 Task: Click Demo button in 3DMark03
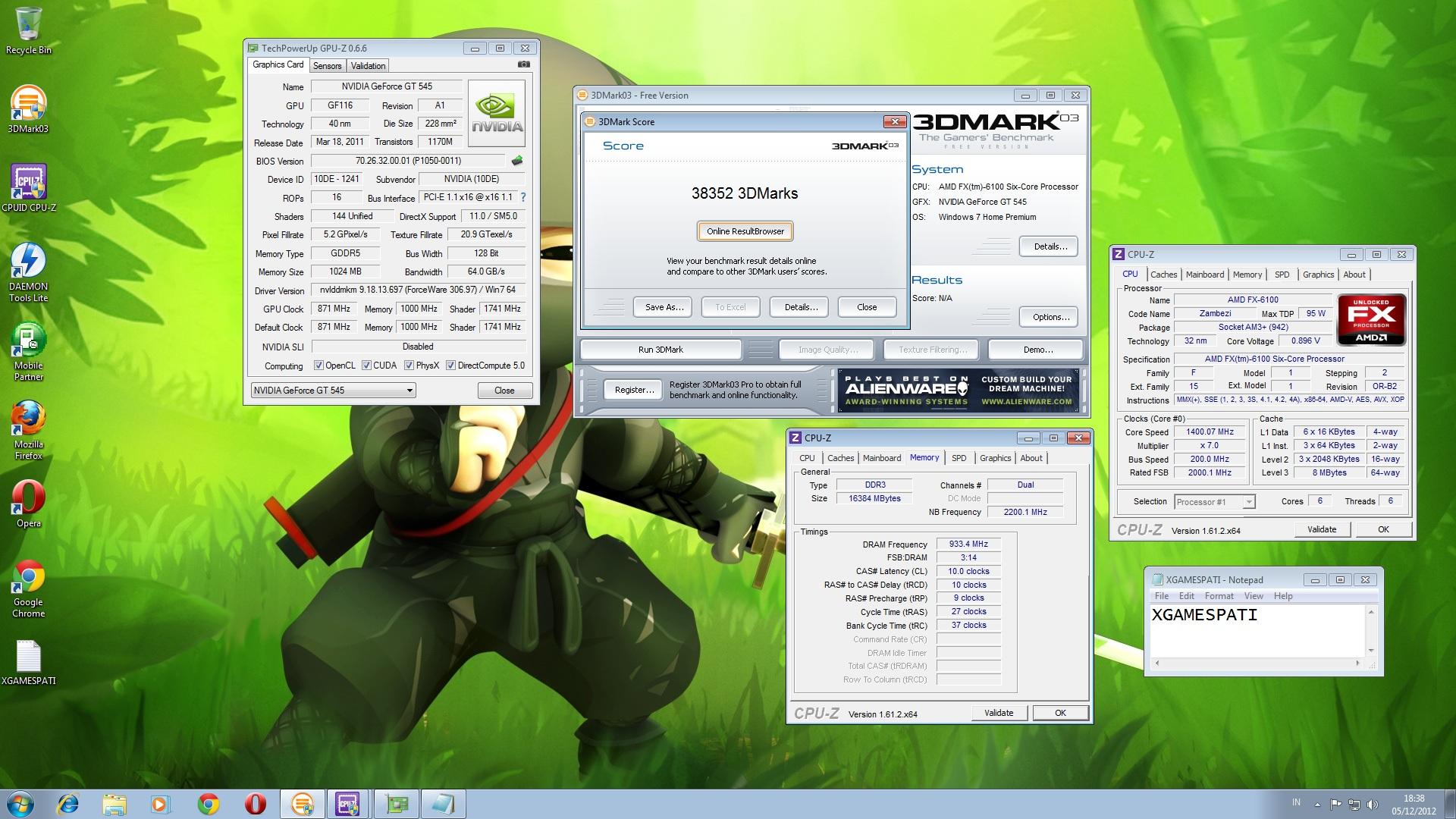point(1037,350)
